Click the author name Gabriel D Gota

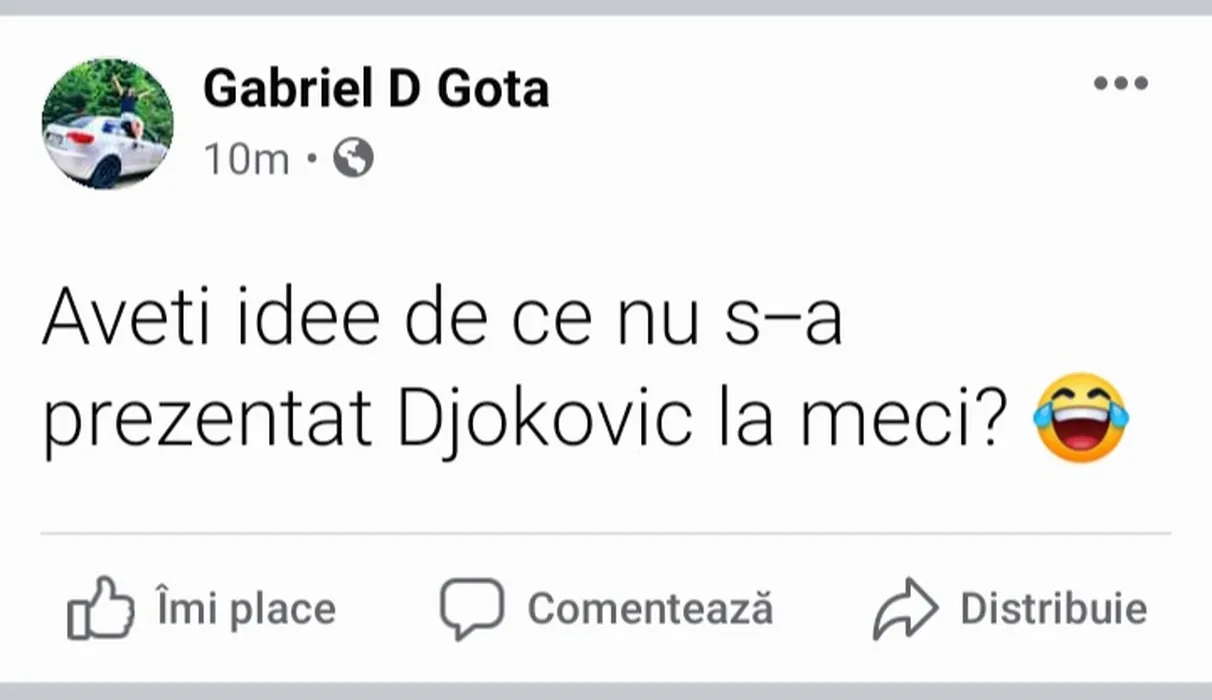pos(376,89)
